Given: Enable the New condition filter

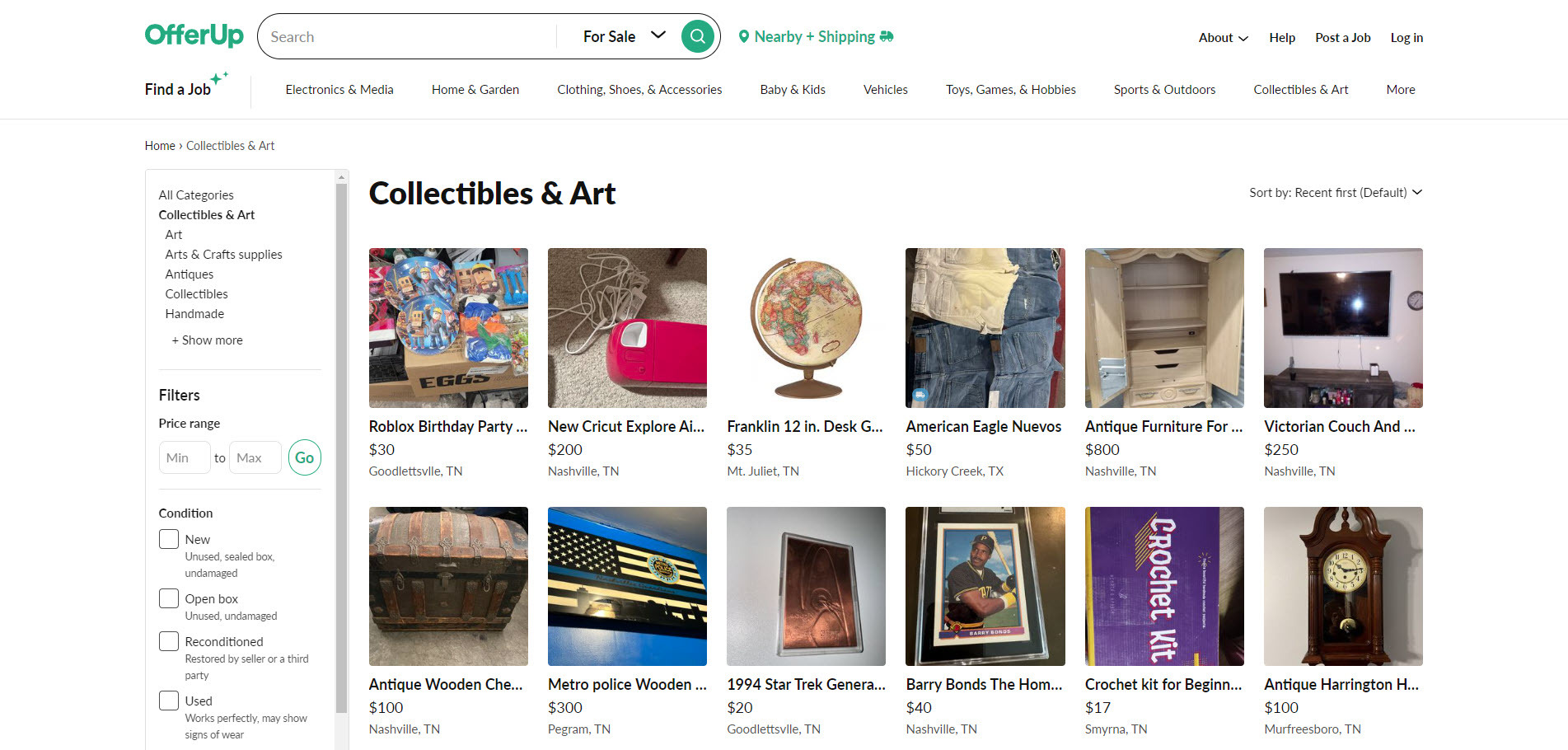Looking at the screenshot, I should (x=168, y=538).
